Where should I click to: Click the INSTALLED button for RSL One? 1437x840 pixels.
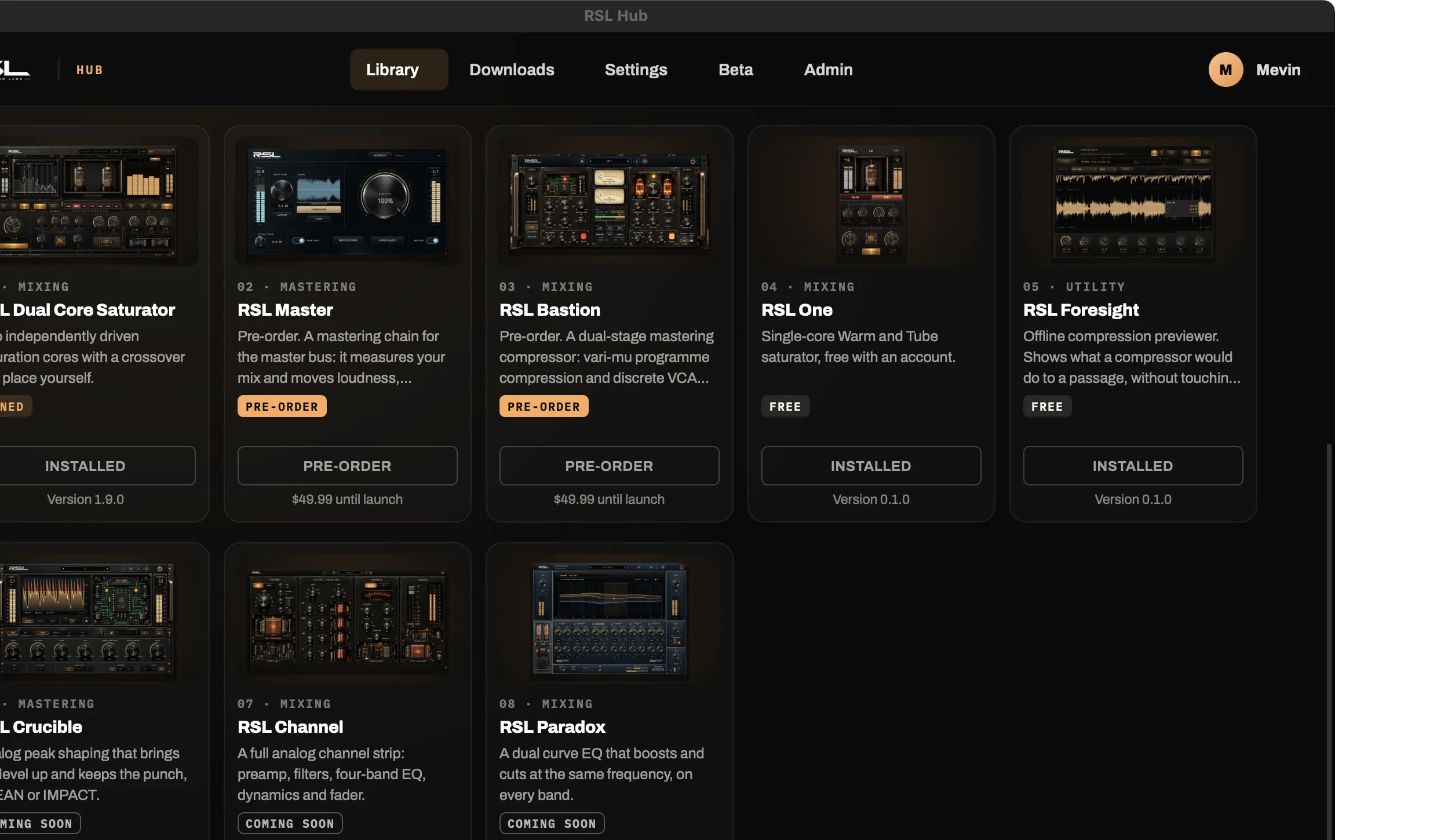[x=871, y=466]
